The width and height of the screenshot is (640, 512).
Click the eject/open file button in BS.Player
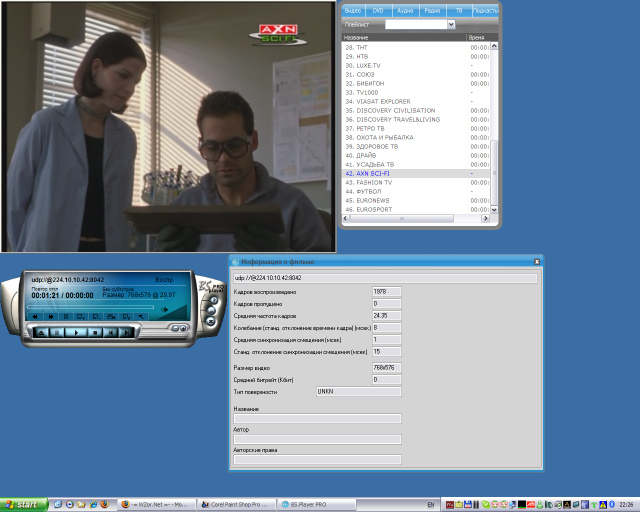(41, 332)
